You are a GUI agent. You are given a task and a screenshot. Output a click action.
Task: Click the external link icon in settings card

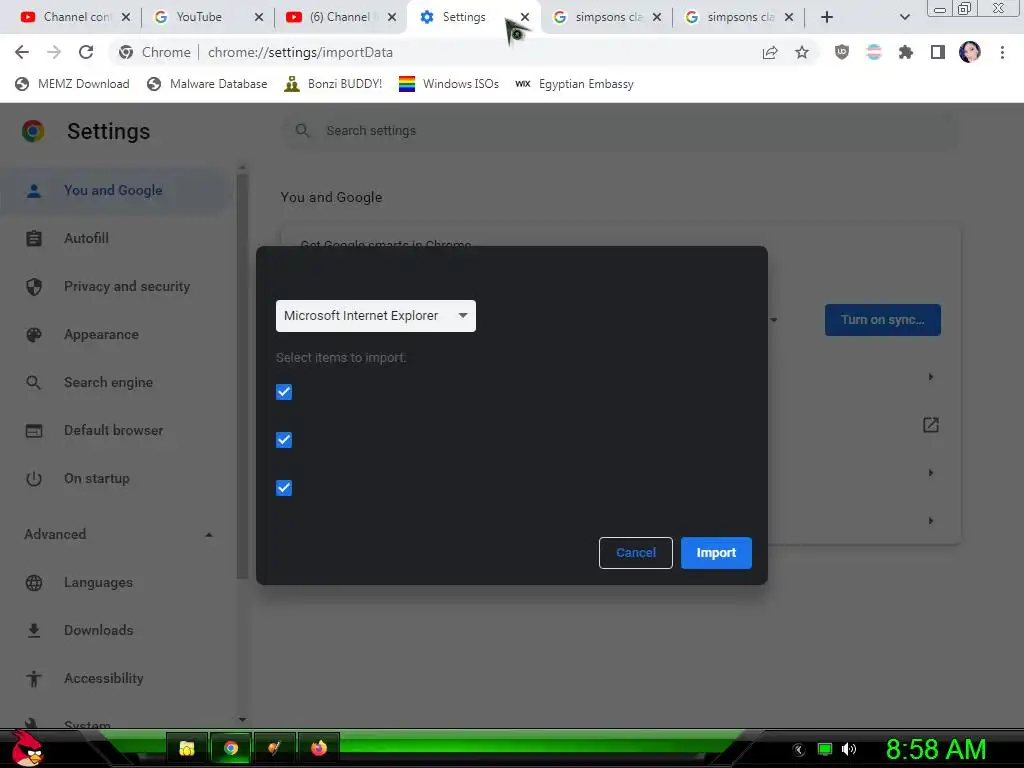click(x=931, y=425)
